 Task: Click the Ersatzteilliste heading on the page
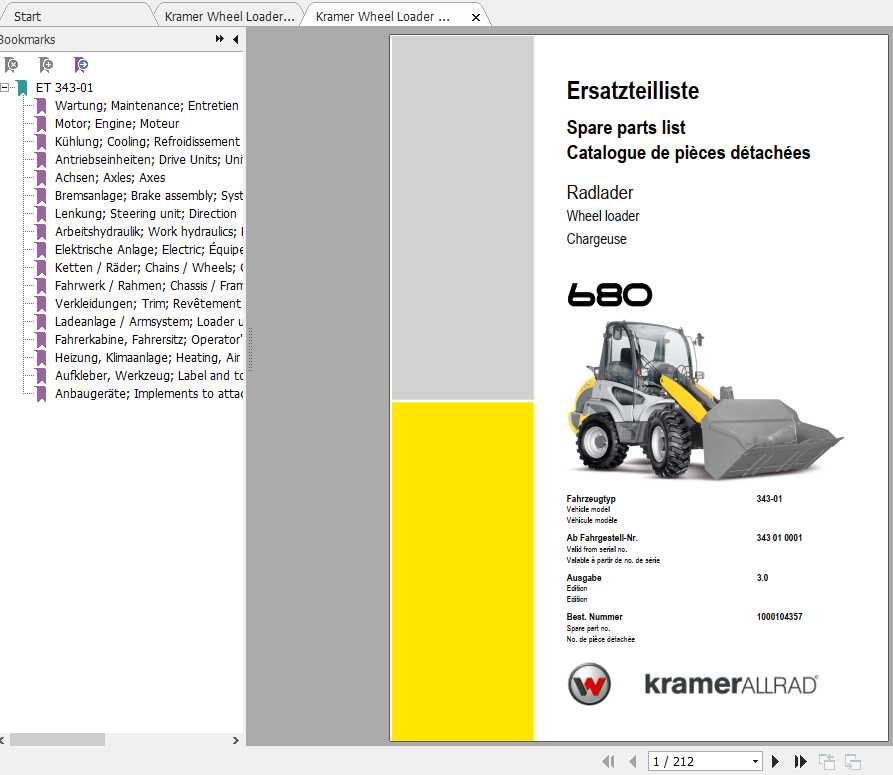coord(633,91)
